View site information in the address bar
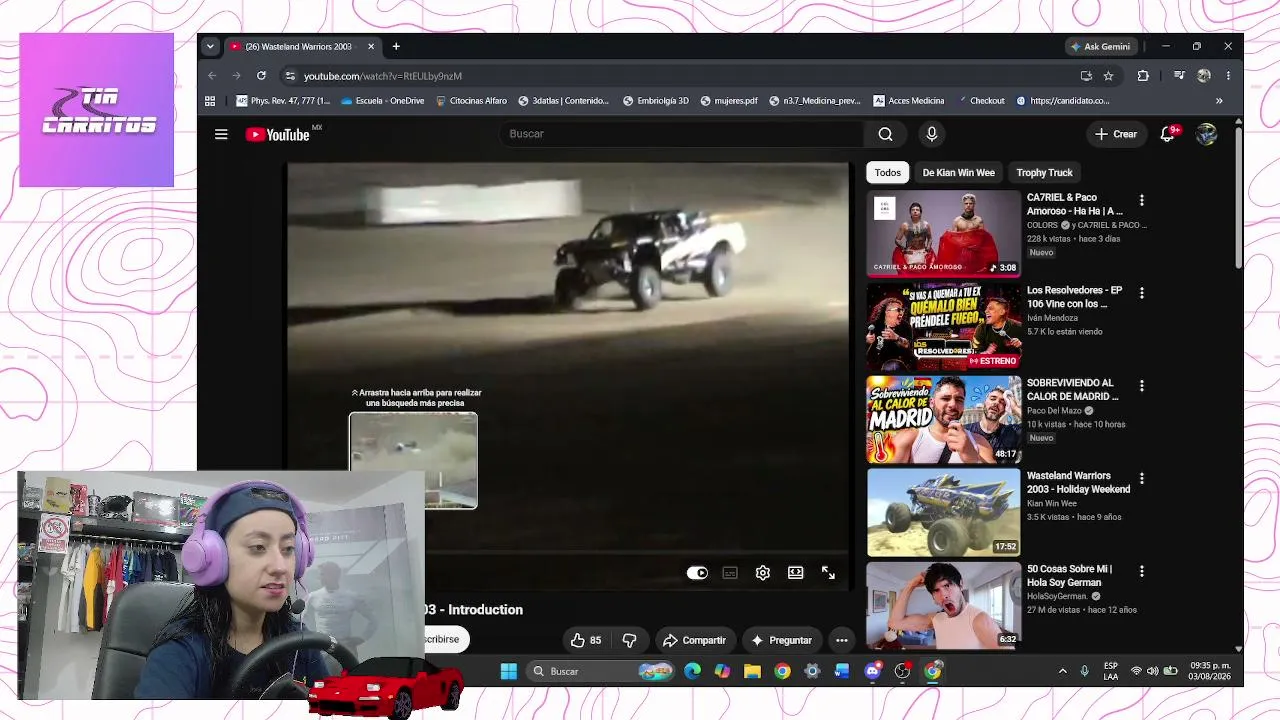1280x720 pixels. (290, 76)
